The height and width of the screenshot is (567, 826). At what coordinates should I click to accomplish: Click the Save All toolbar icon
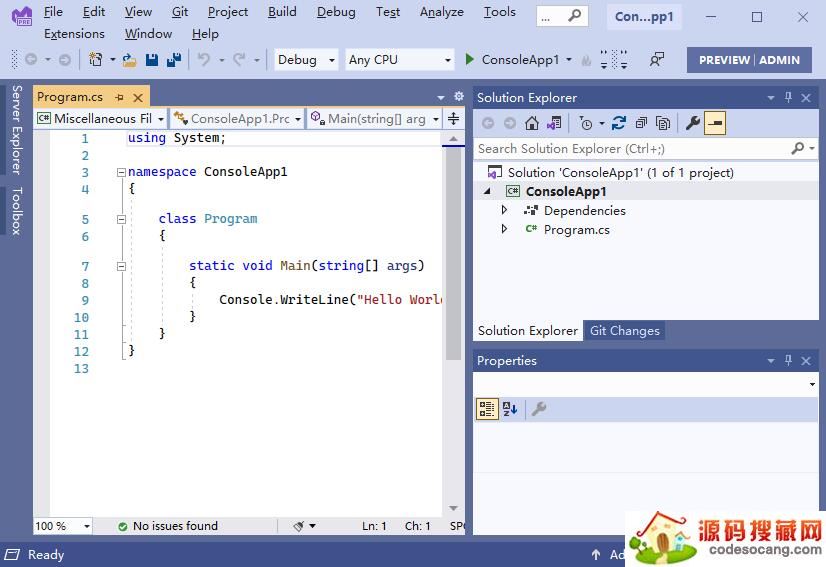click(x=174, y=60)
